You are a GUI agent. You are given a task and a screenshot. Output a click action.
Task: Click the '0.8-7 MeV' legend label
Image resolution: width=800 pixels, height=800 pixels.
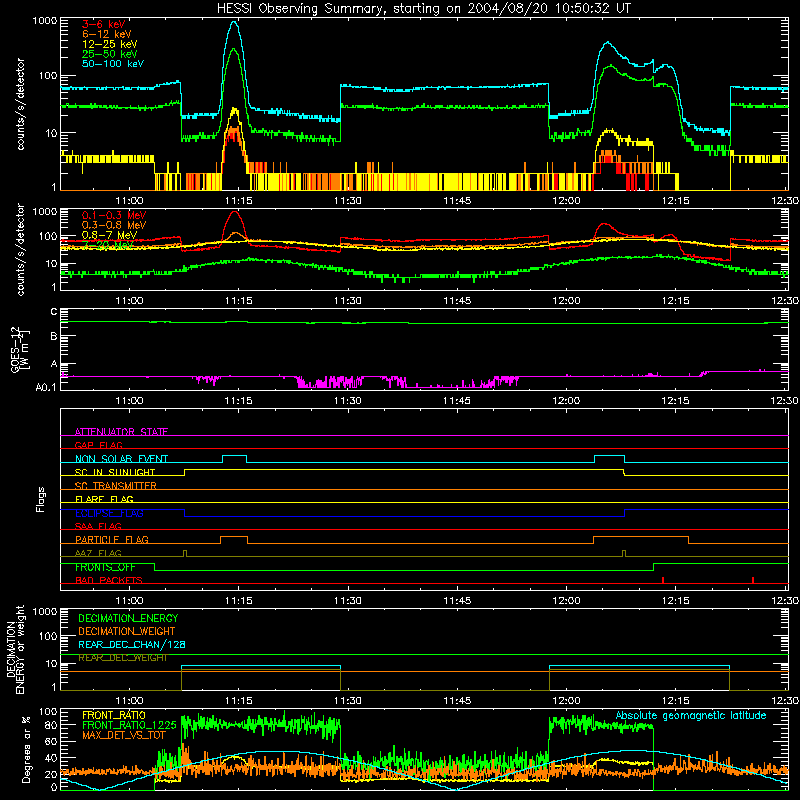110,235
